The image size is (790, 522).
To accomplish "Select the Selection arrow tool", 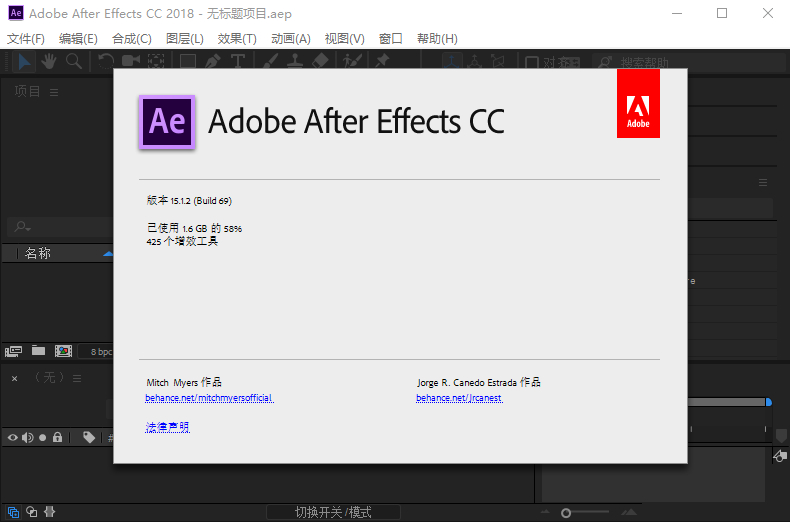I will pos(24,61).
